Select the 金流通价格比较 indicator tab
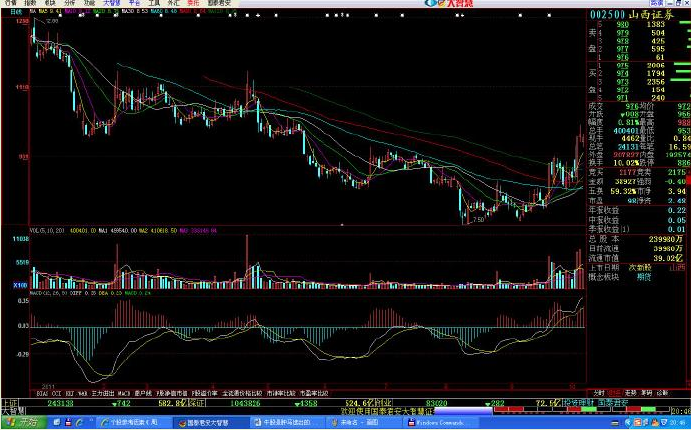 click(242, 393)
